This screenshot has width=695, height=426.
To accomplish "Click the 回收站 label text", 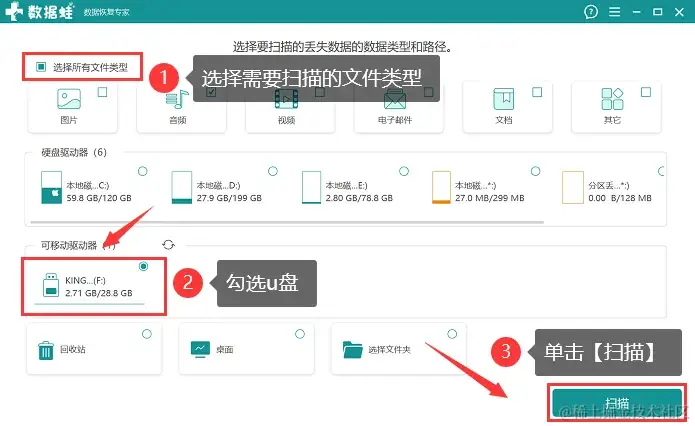I will click(x=73, y=349).
